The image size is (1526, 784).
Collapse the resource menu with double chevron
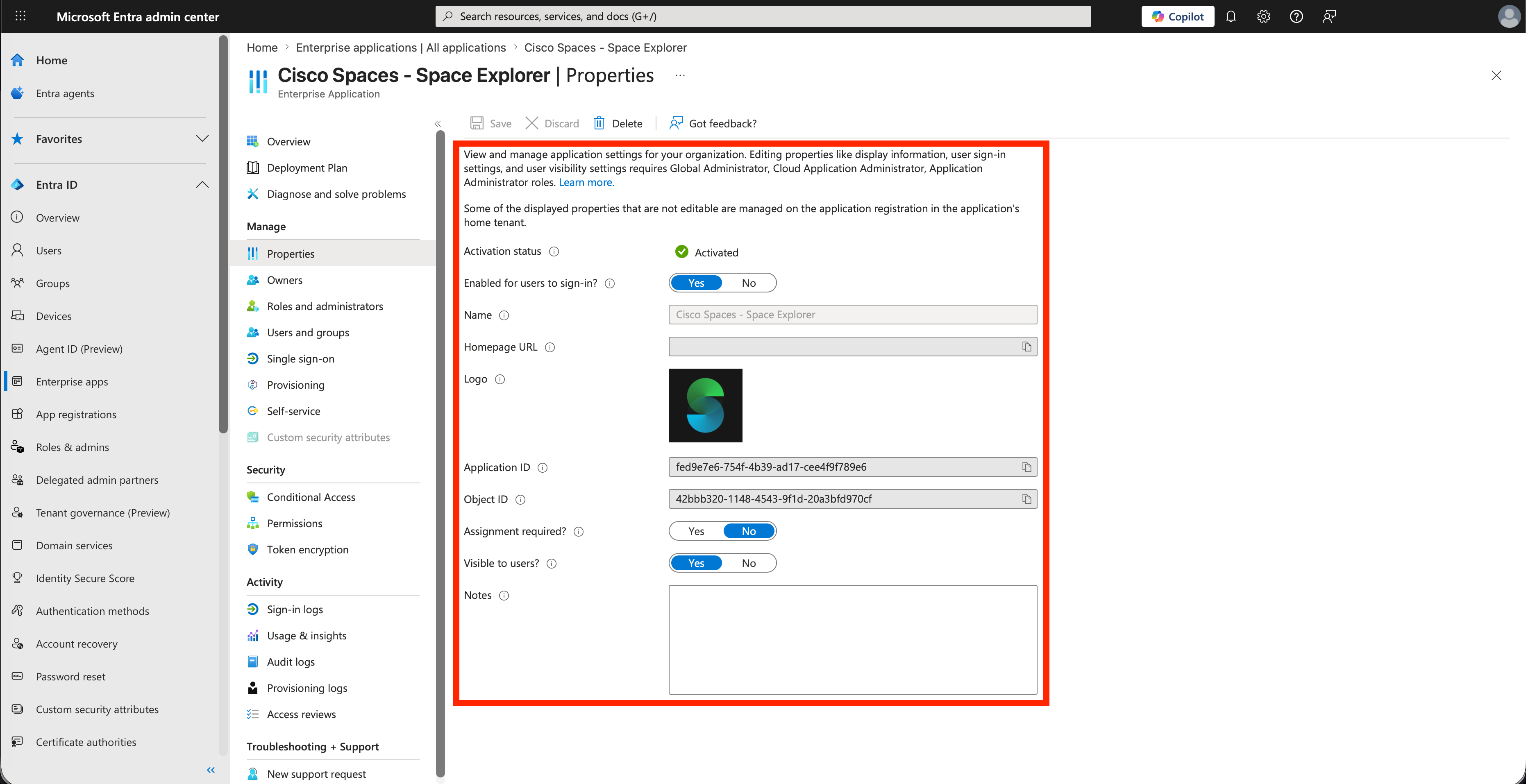pos(438,124)
